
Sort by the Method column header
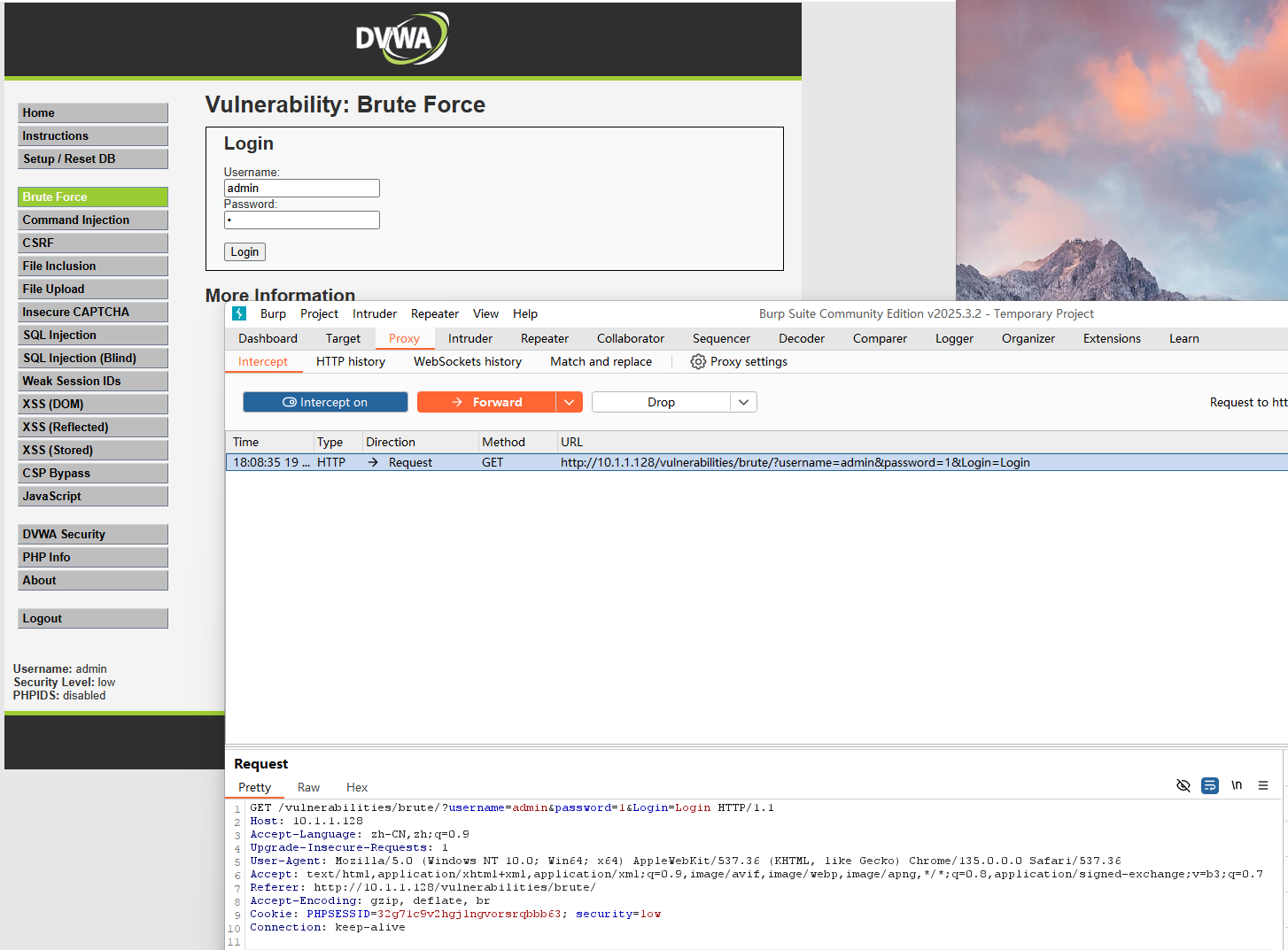(x=516, y=442)
